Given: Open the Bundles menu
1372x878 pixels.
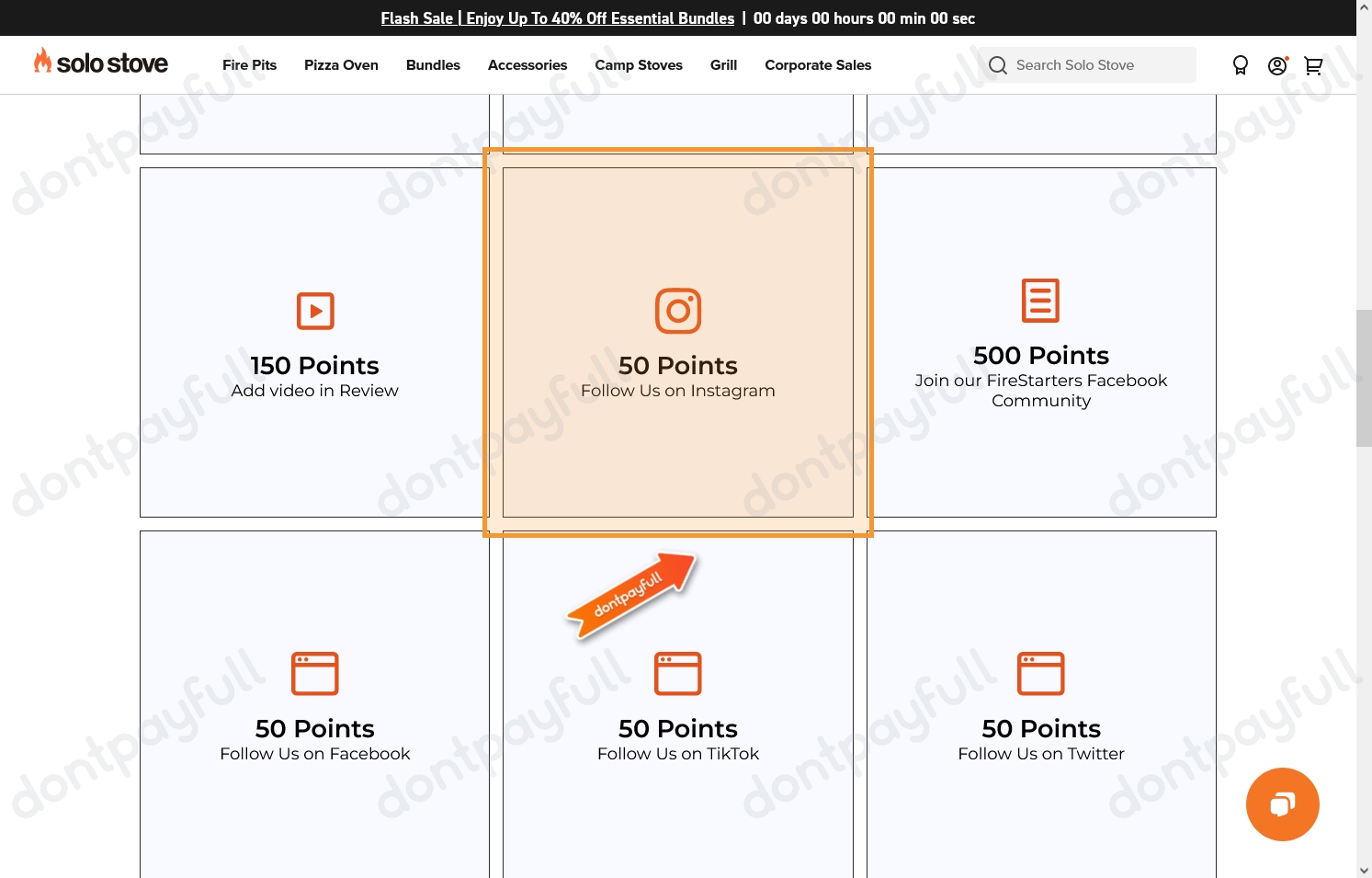Looking at the screenshot, I should click(433, 65).
